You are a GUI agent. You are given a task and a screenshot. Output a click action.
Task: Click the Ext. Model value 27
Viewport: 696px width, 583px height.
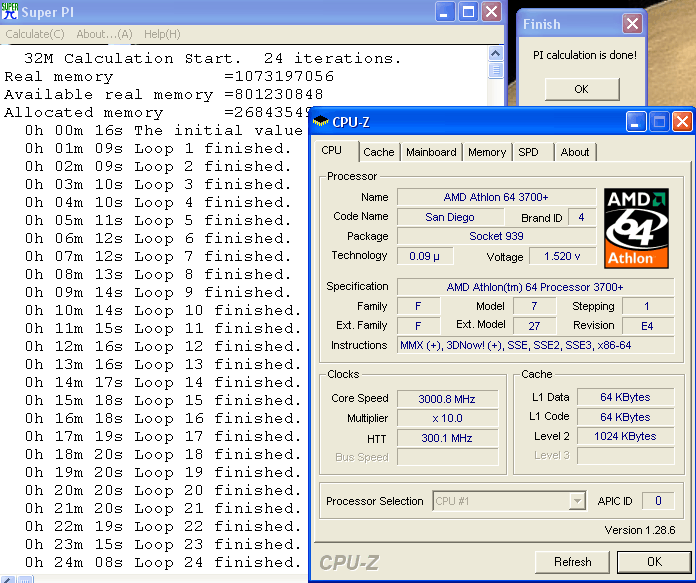(534, 326)
